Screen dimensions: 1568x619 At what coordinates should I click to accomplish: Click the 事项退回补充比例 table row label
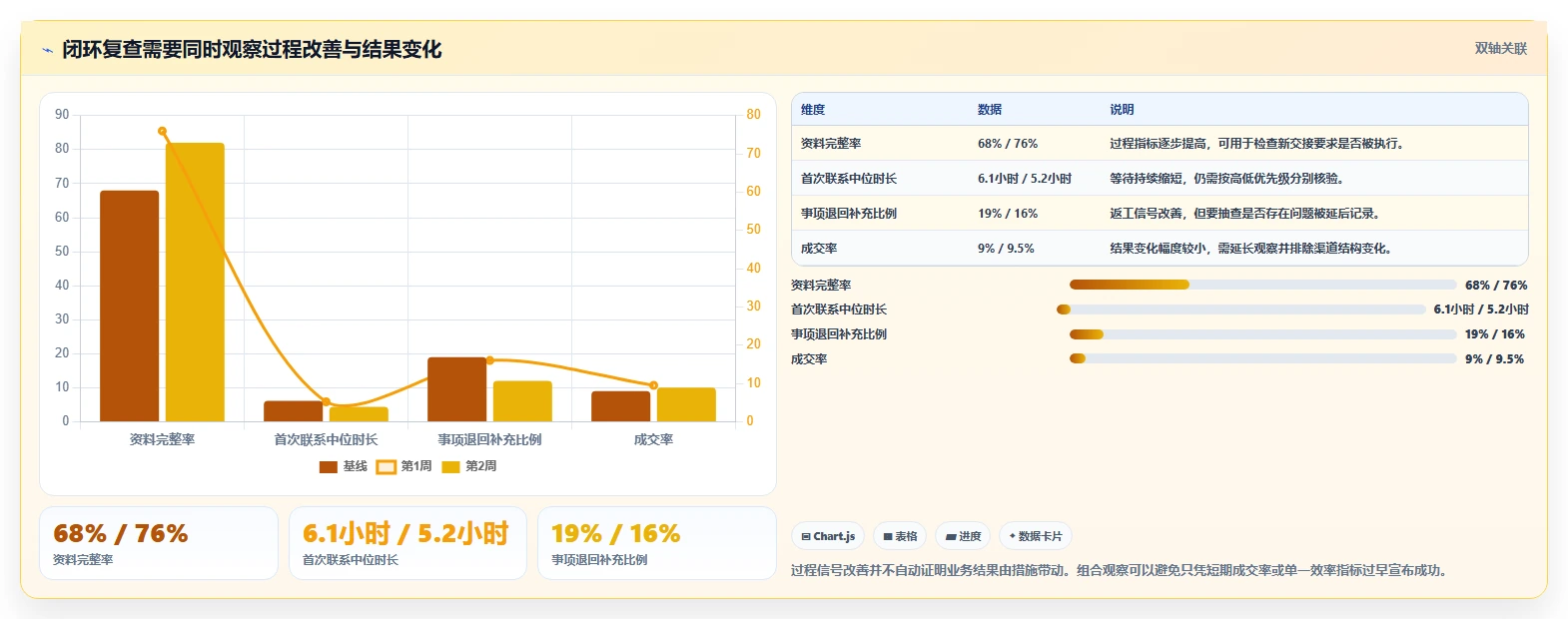pyautogui.click(x=849, y=214)
